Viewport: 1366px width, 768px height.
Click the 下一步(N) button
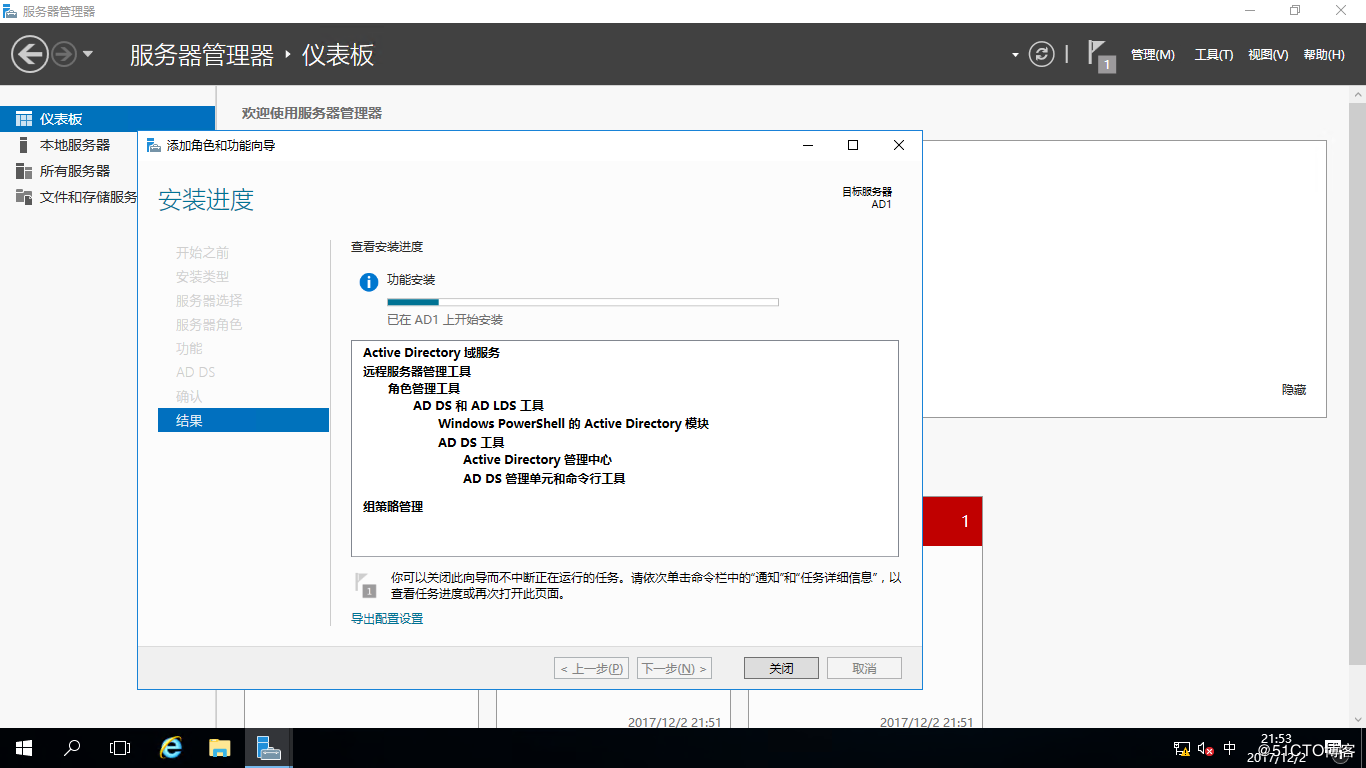[x=674, y=668]
